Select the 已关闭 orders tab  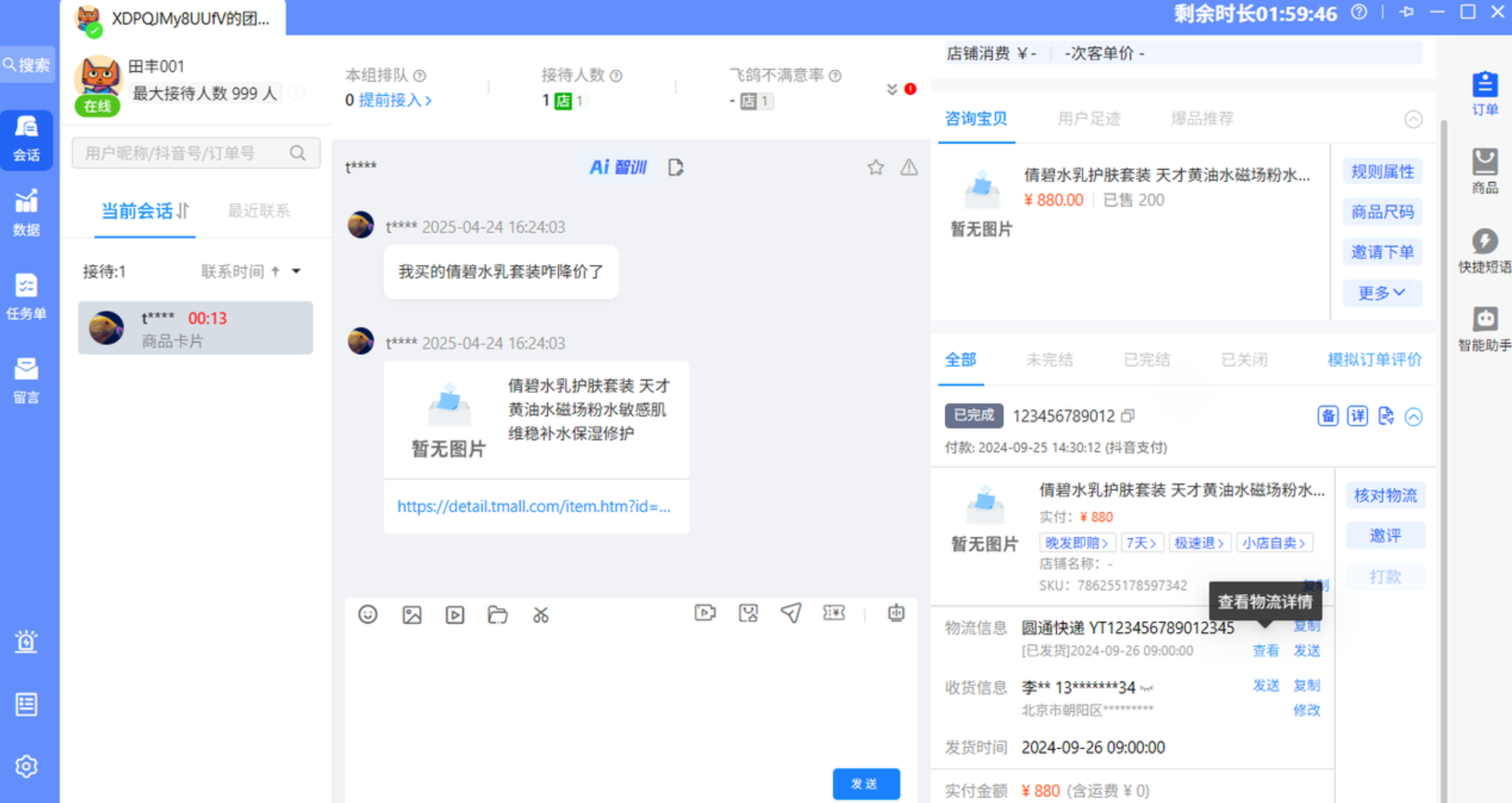[1244, 360]
